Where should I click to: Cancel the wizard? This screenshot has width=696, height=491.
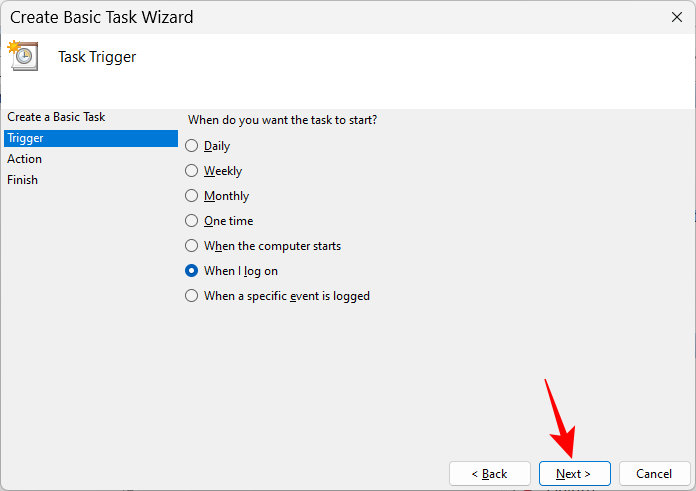tap(654, 473)
